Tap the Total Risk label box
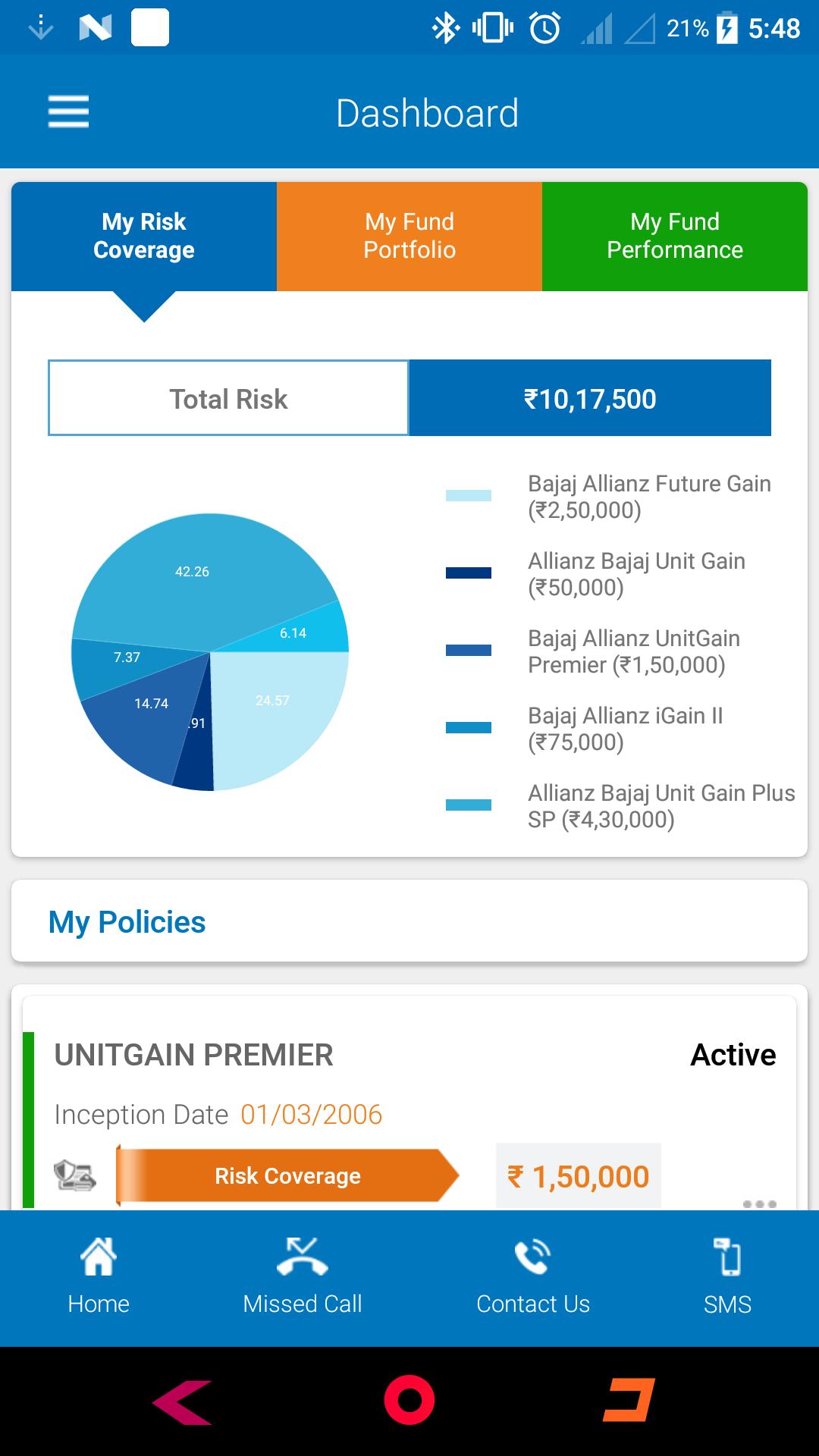Screen dimensions: 819x1456 coord(228,398)
